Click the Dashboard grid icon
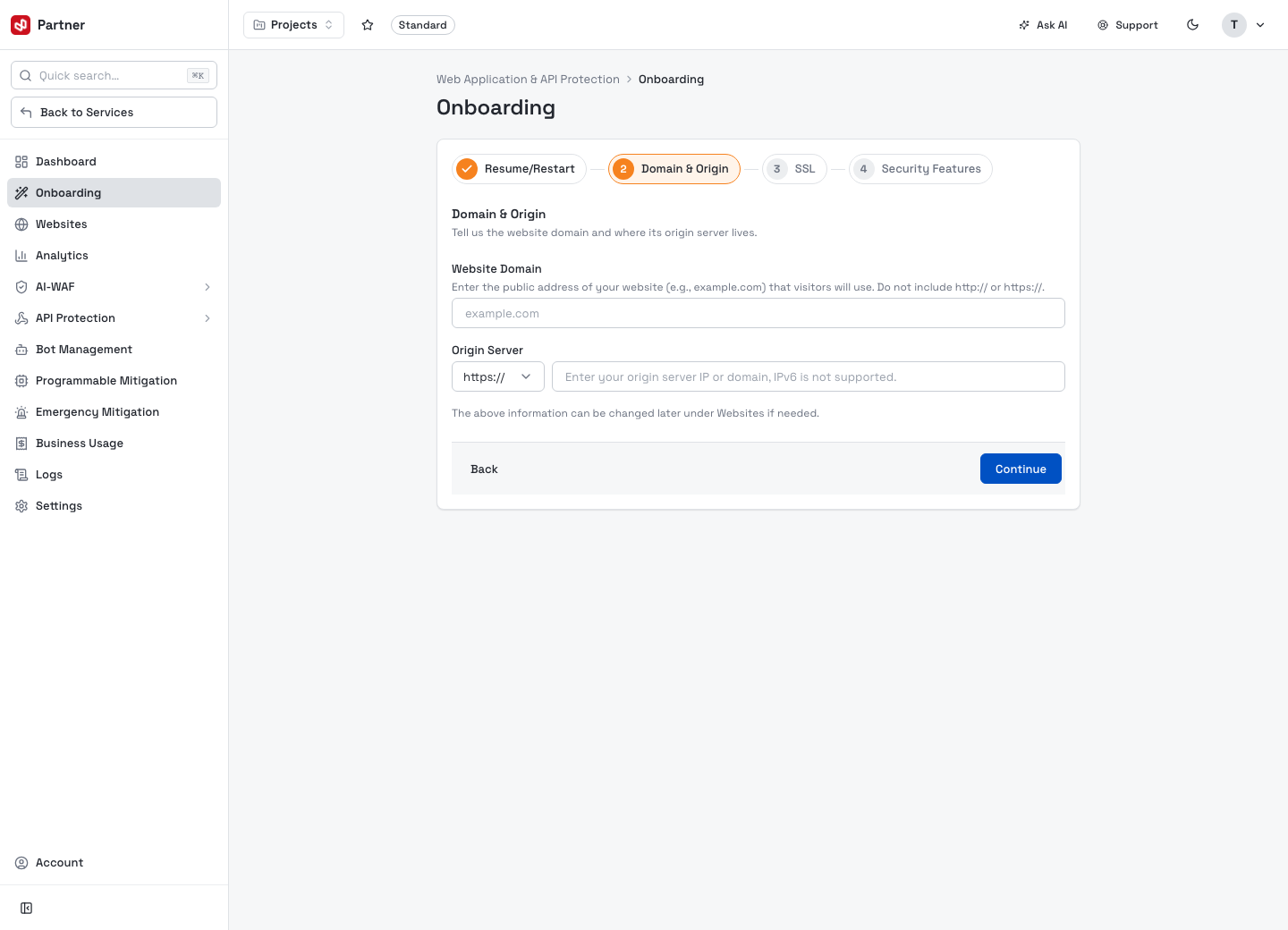 21,162
